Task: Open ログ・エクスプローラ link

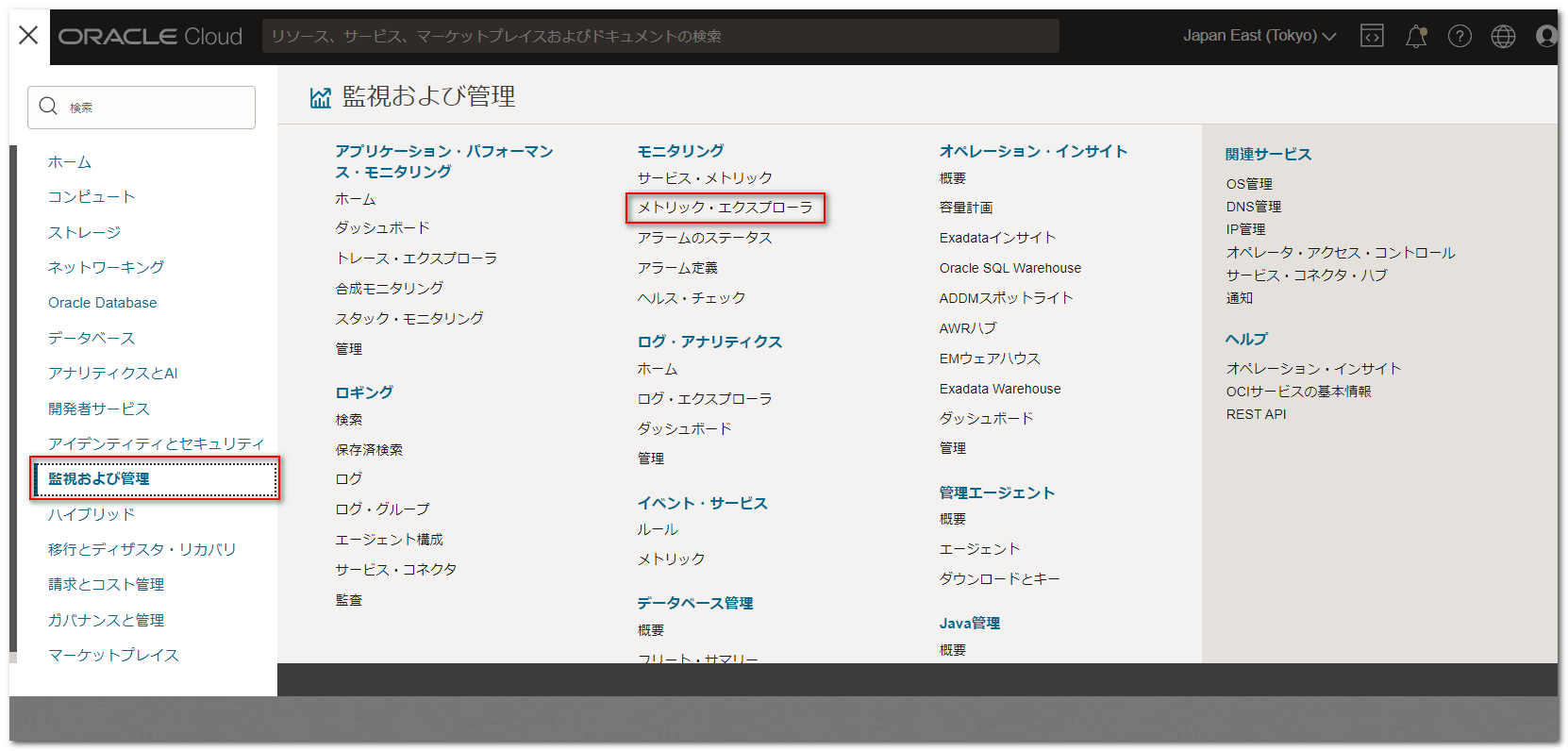Action: [705, 399]
